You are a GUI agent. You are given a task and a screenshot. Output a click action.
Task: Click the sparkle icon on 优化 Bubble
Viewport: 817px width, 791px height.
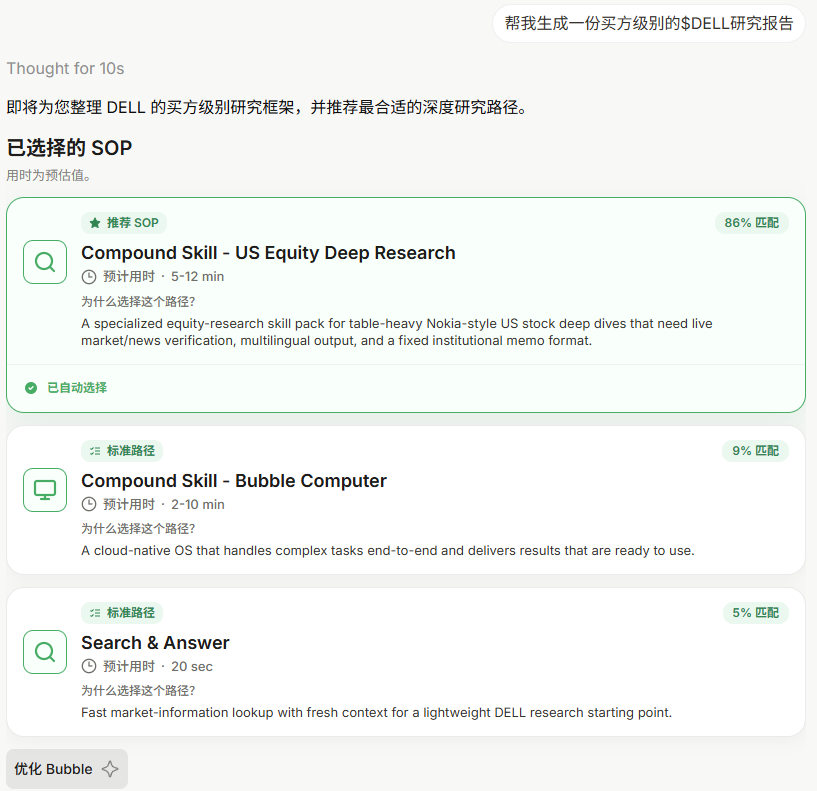[110, 769]
